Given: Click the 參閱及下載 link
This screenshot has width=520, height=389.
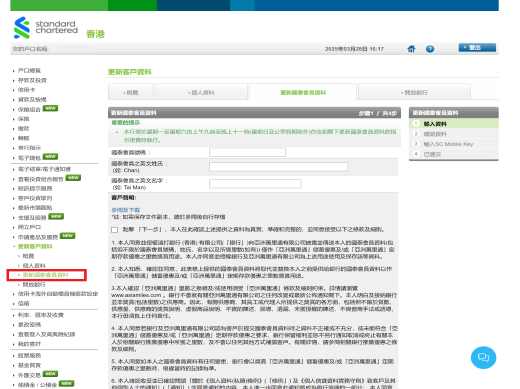Looking at the screenshot, I should coord(126,210).
